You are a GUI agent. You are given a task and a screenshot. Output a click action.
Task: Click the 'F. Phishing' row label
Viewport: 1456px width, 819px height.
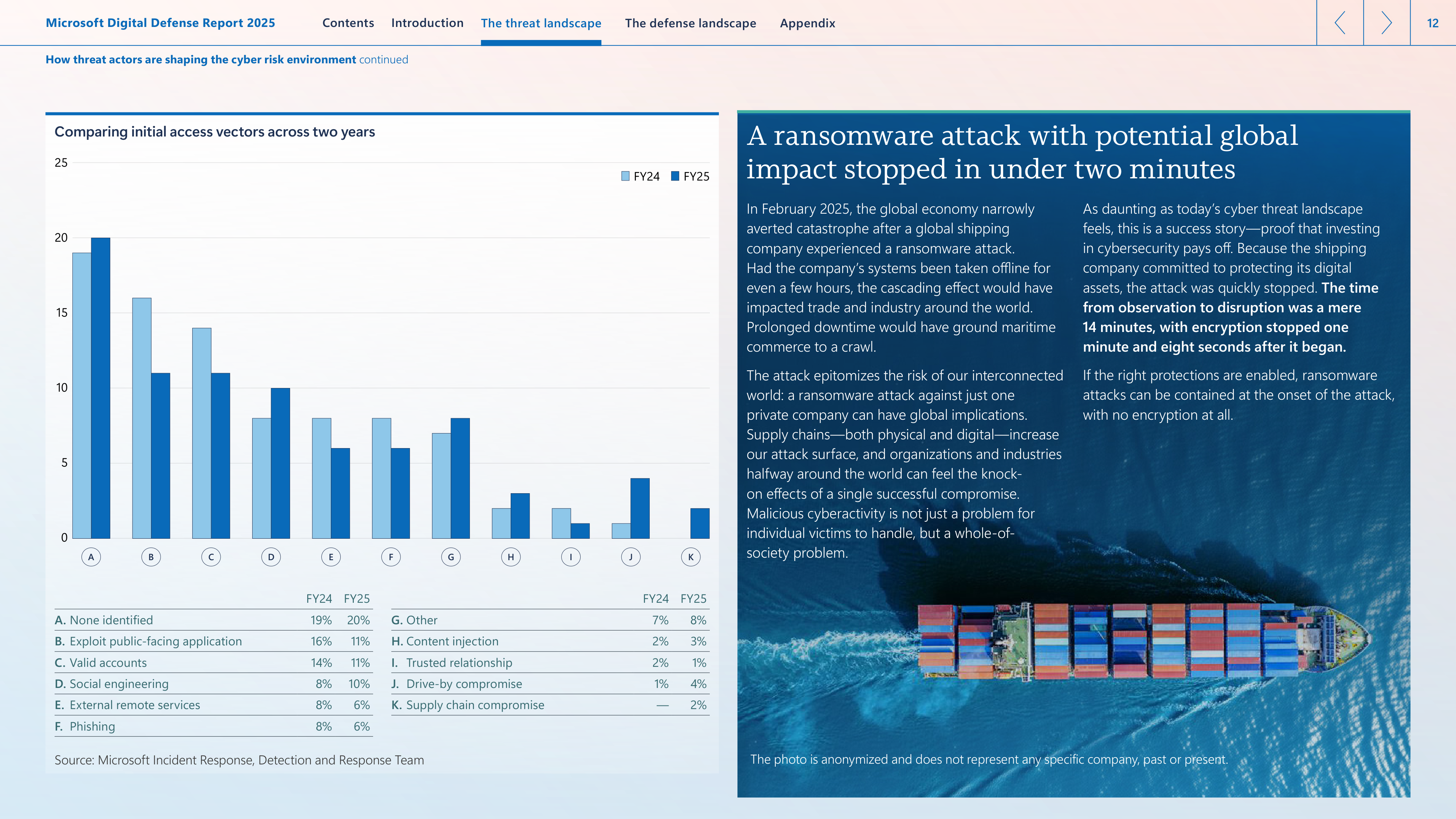coord(85,726)
